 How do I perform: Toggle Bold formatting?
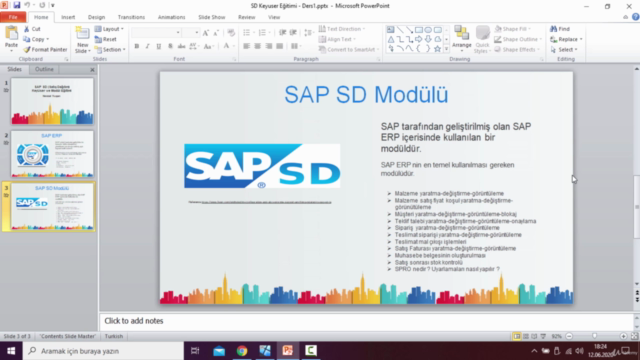point(137,46)
